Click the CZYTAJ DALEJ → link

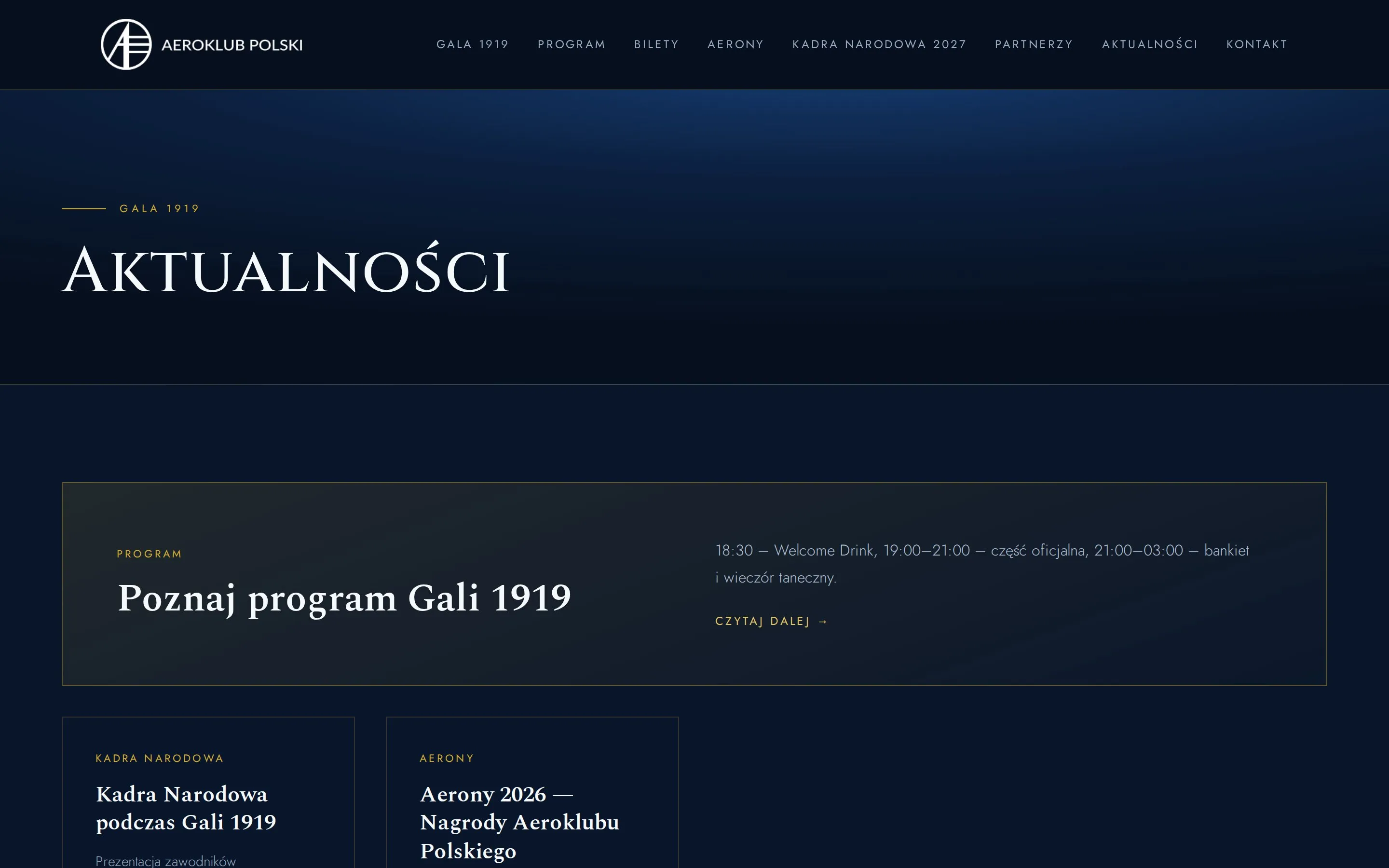pyautogui.click(x=771, y=621)
